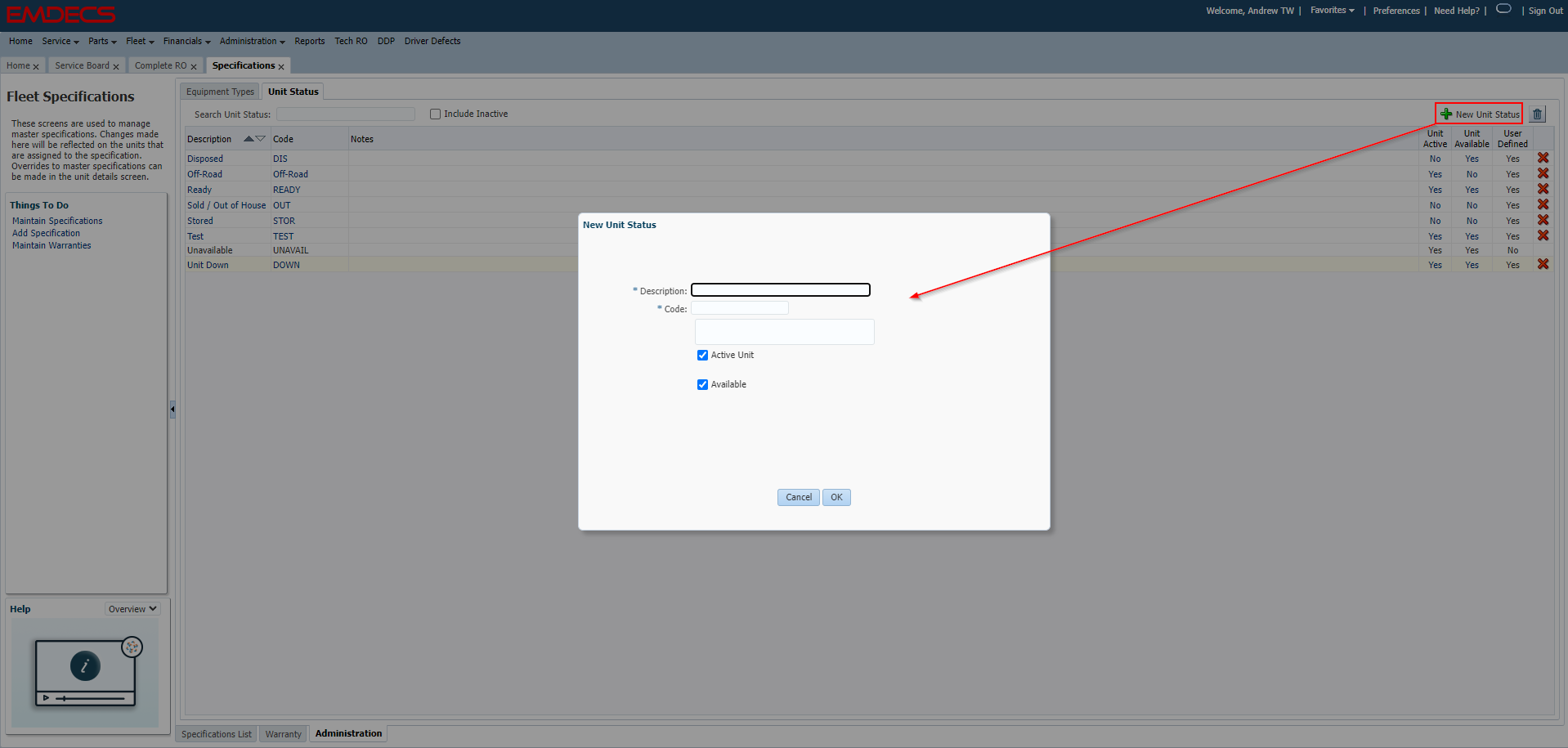Open the Parts menu dropdown
Image resolution: width=1568 pixels, height=748 pixels.
tap(102, 41)
